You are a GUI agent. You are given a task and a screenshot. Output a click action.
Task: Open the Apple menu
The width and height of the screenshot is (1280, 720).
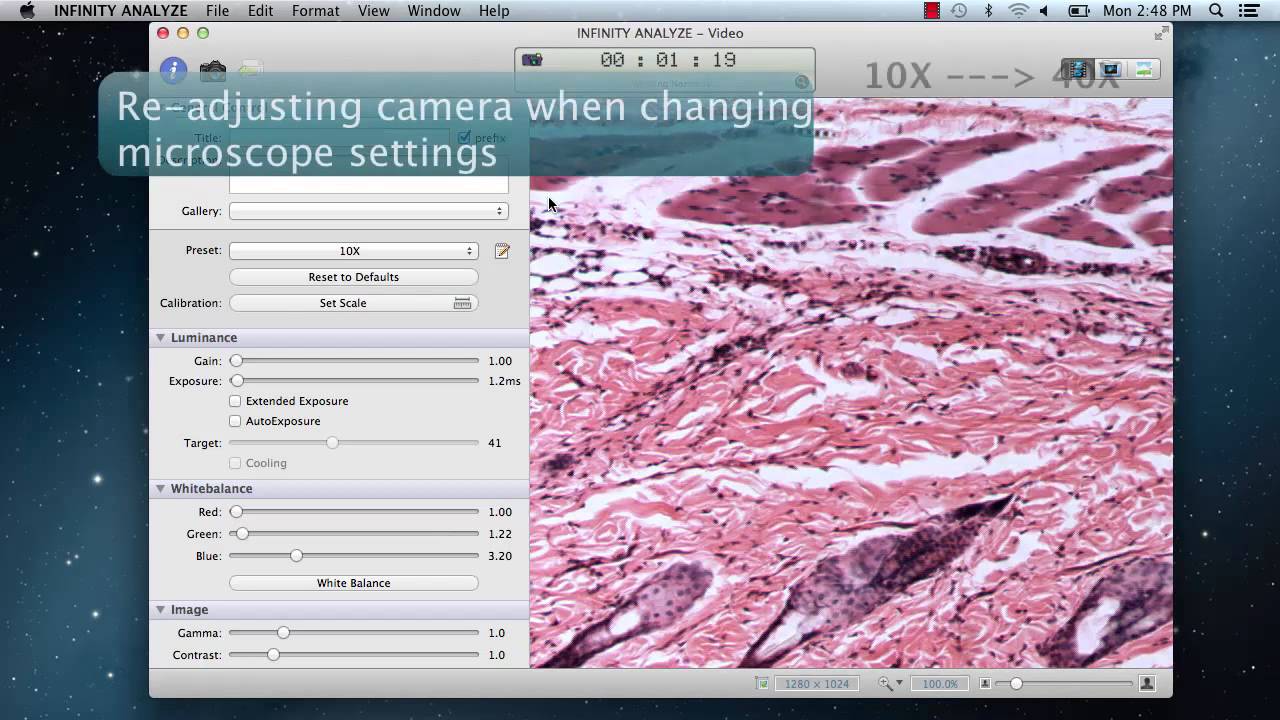pos(27,11)
